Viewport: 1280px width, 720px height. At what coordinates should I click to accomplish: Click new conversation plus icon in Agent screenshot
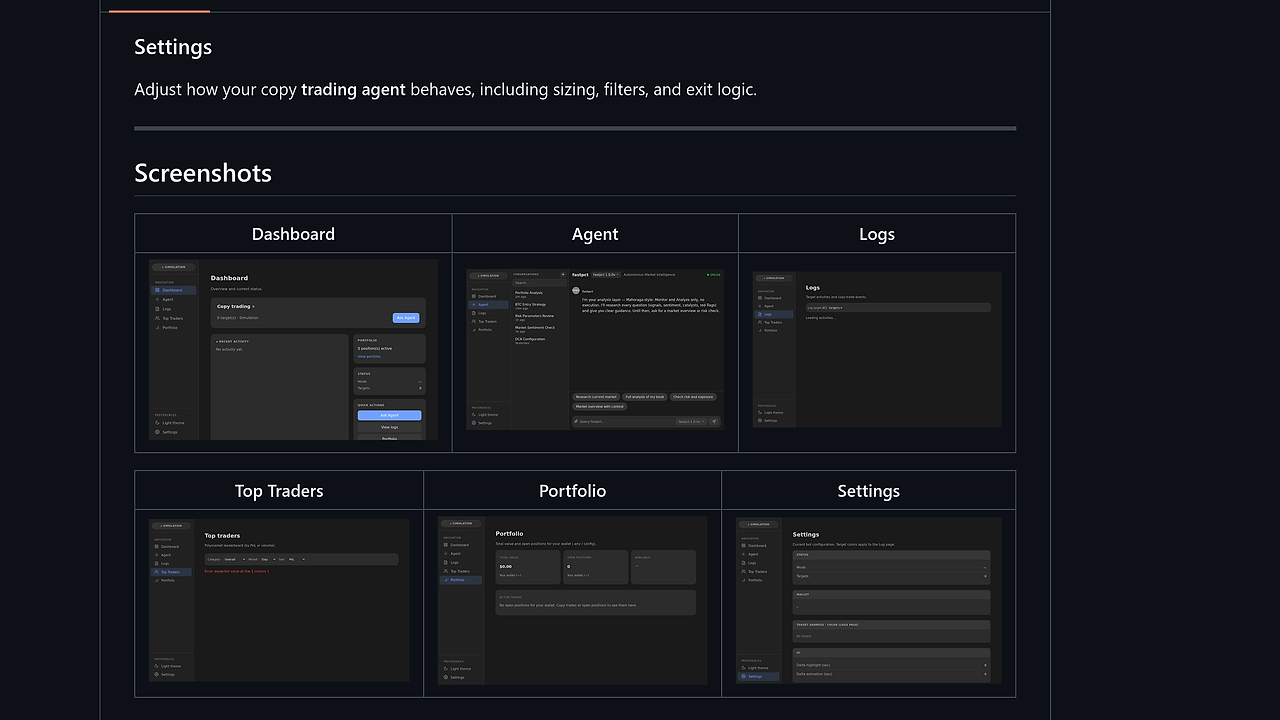tap(563, 274)
